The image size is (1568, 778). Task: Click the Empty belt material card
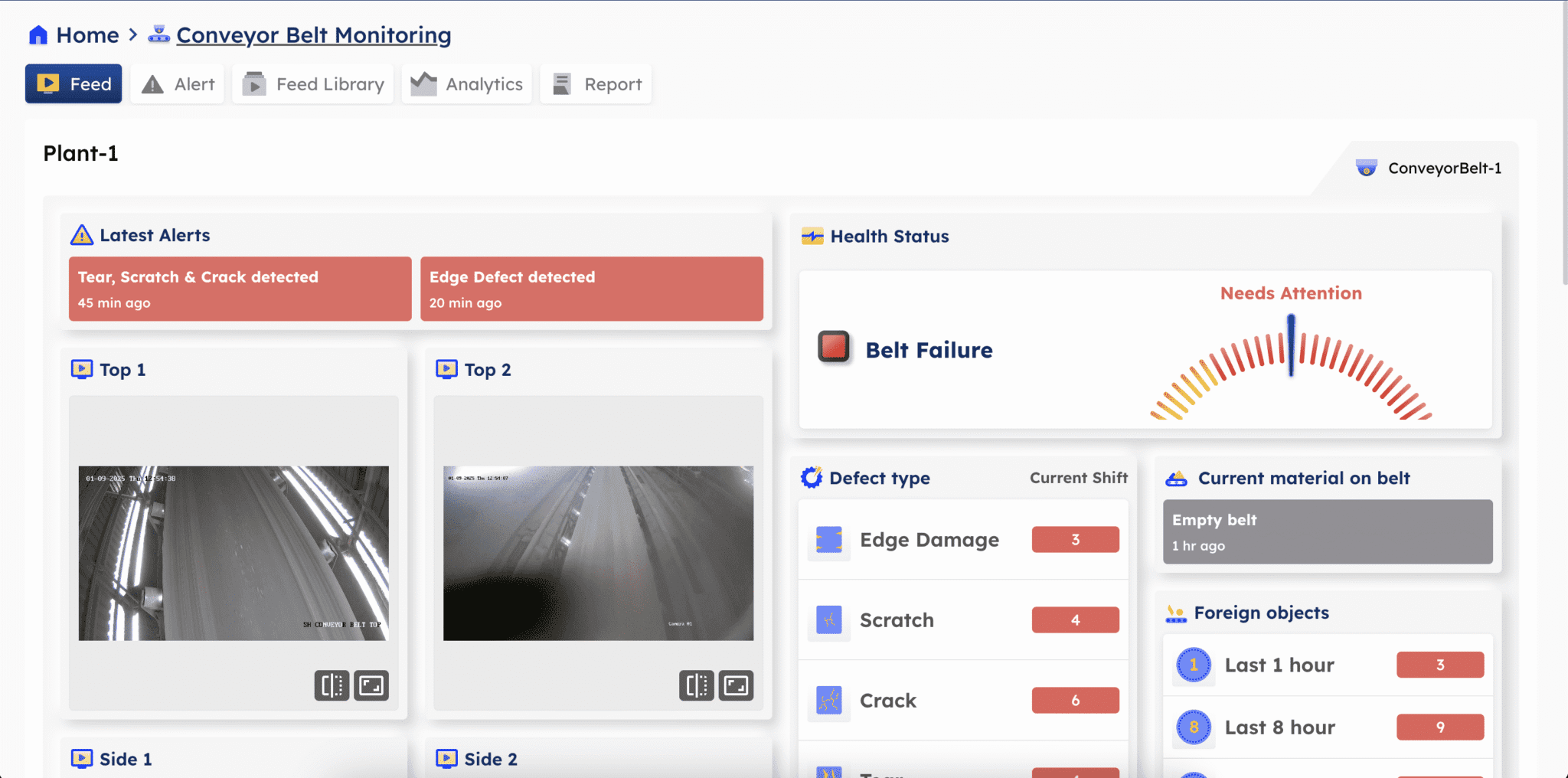1327,532
